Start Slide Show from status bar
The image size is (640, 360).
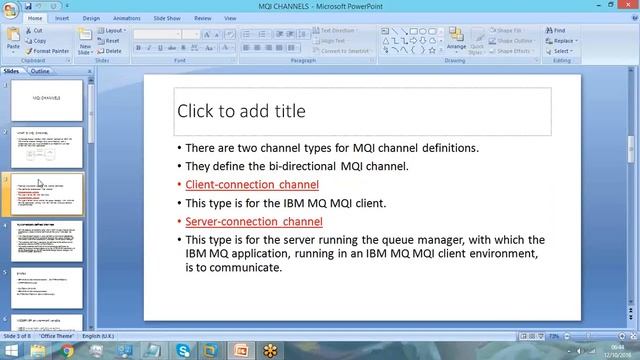click(540, 336)
